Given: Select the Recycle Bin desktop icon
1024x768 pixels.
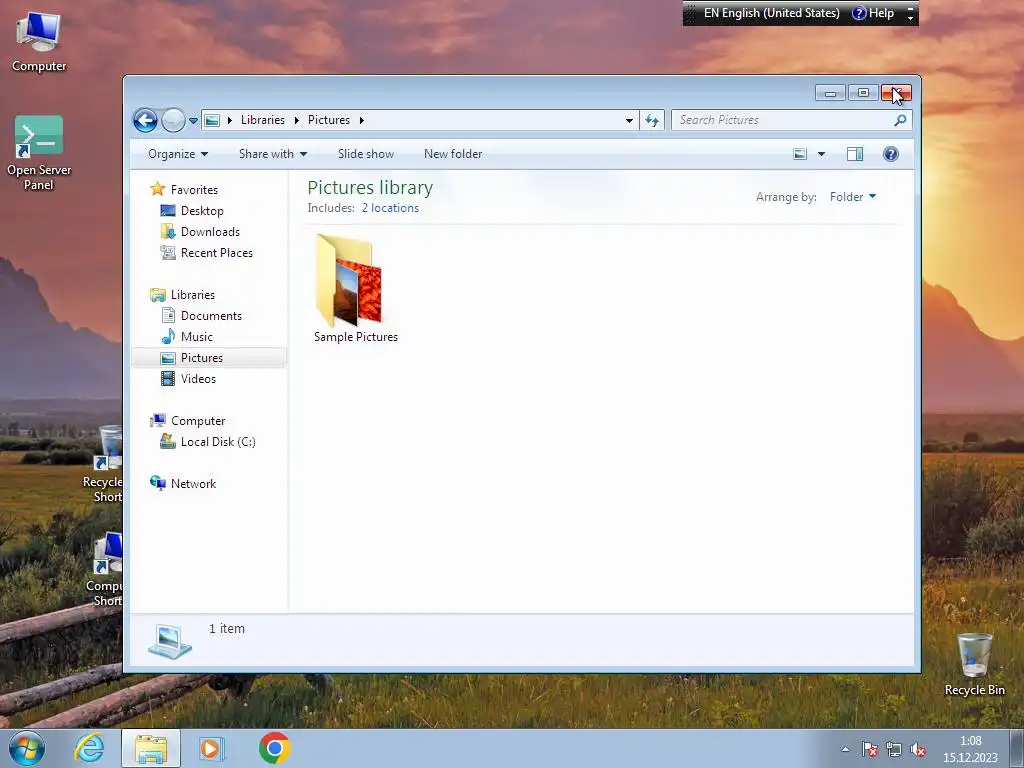Looking at the screenshot, I should tap(974, 665).
